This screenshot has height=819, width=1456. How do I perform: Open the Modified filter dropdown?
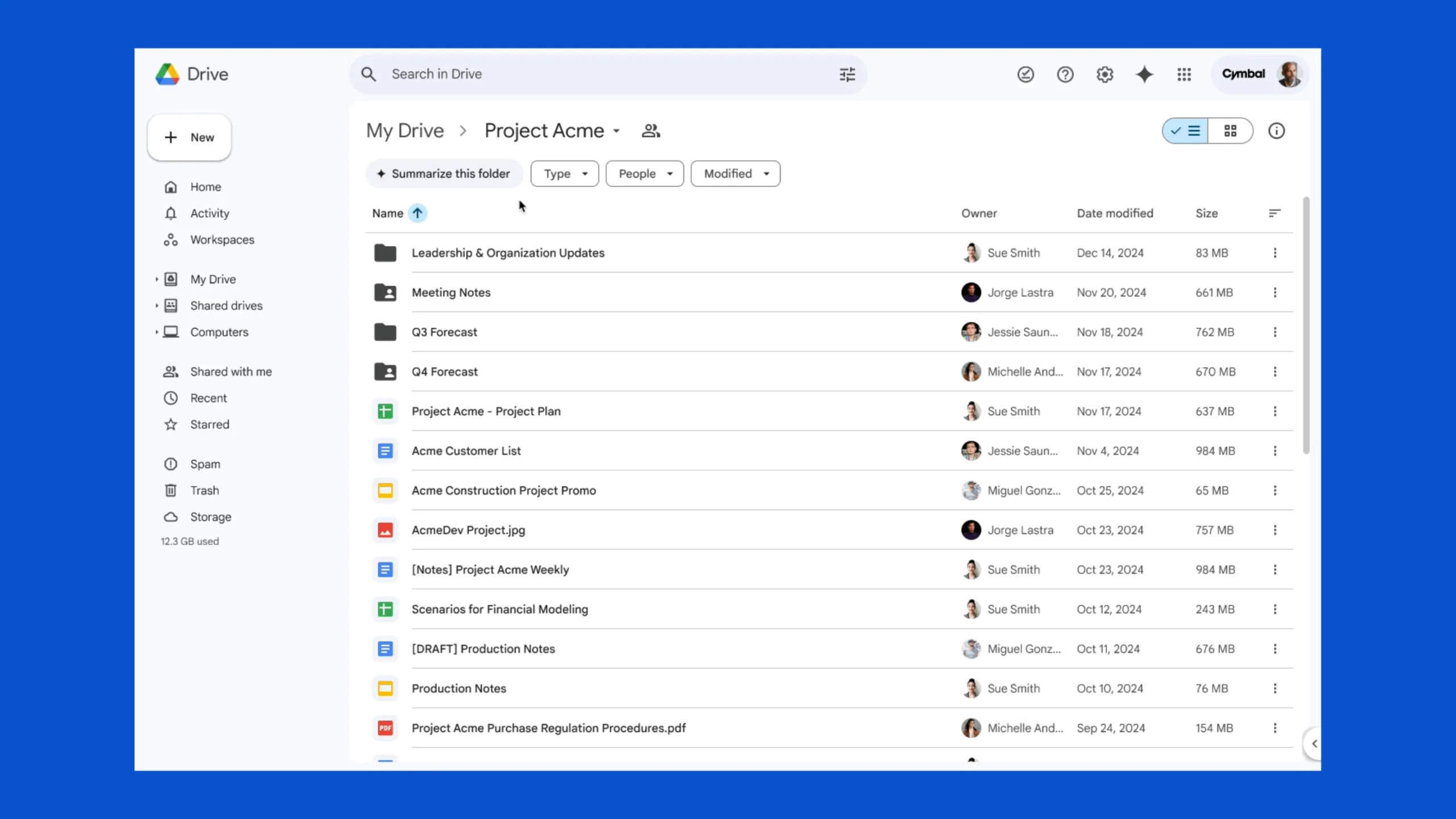pyautogui.click(x=735, y=173)
